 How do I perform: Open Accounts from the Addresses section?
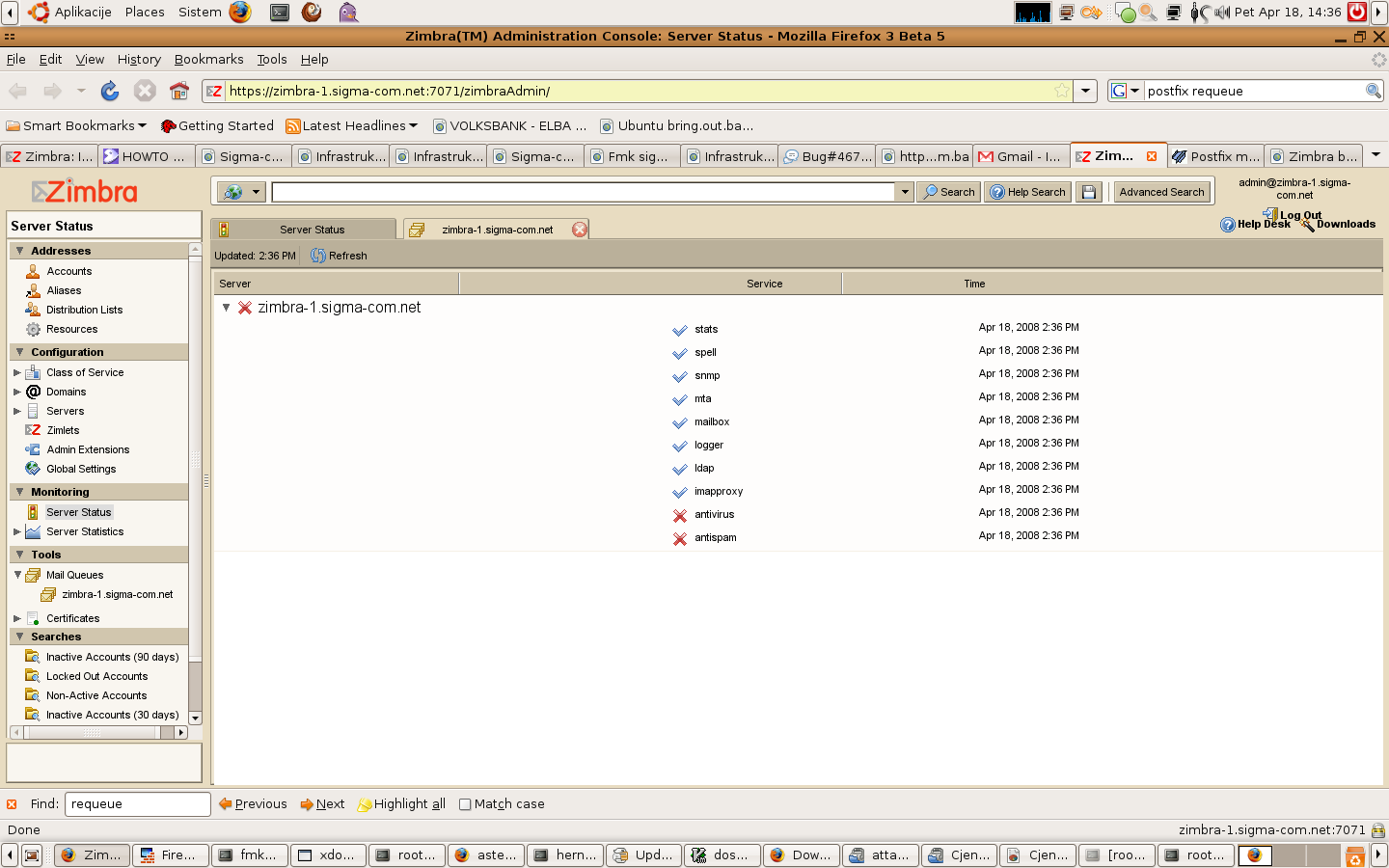coord(68,271)
